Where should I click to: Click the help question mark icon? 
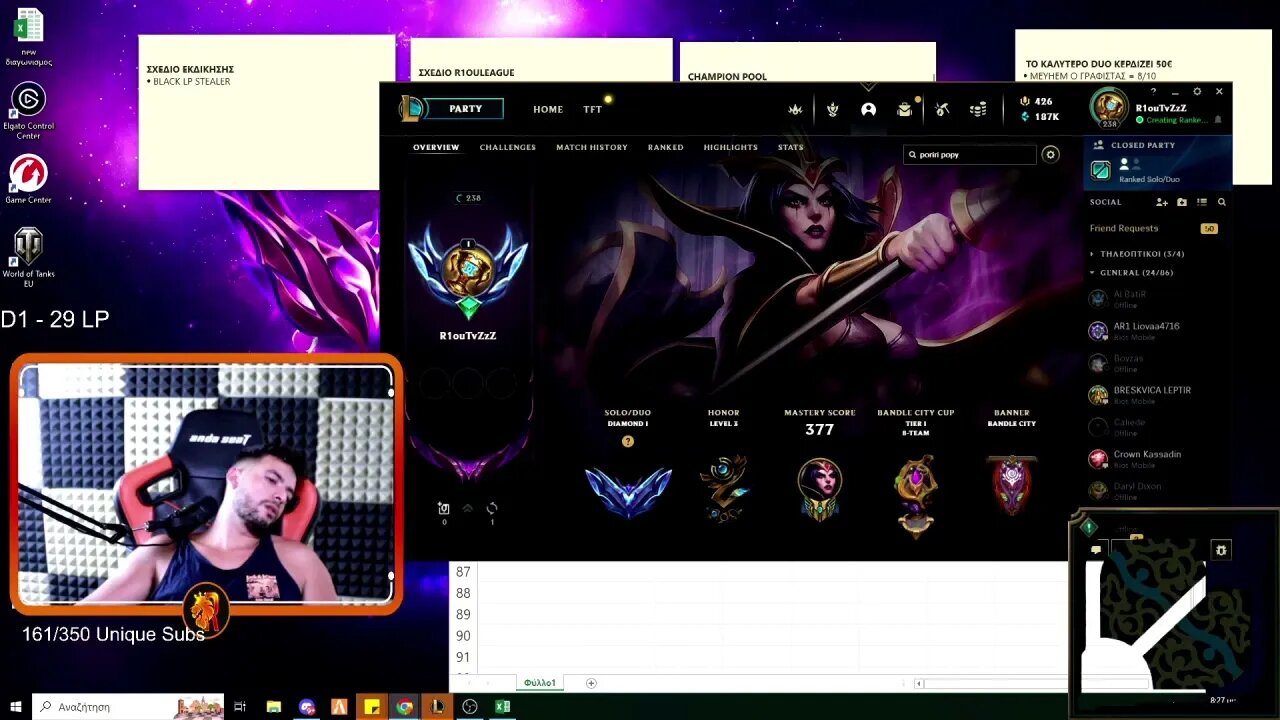point(1153,91)
